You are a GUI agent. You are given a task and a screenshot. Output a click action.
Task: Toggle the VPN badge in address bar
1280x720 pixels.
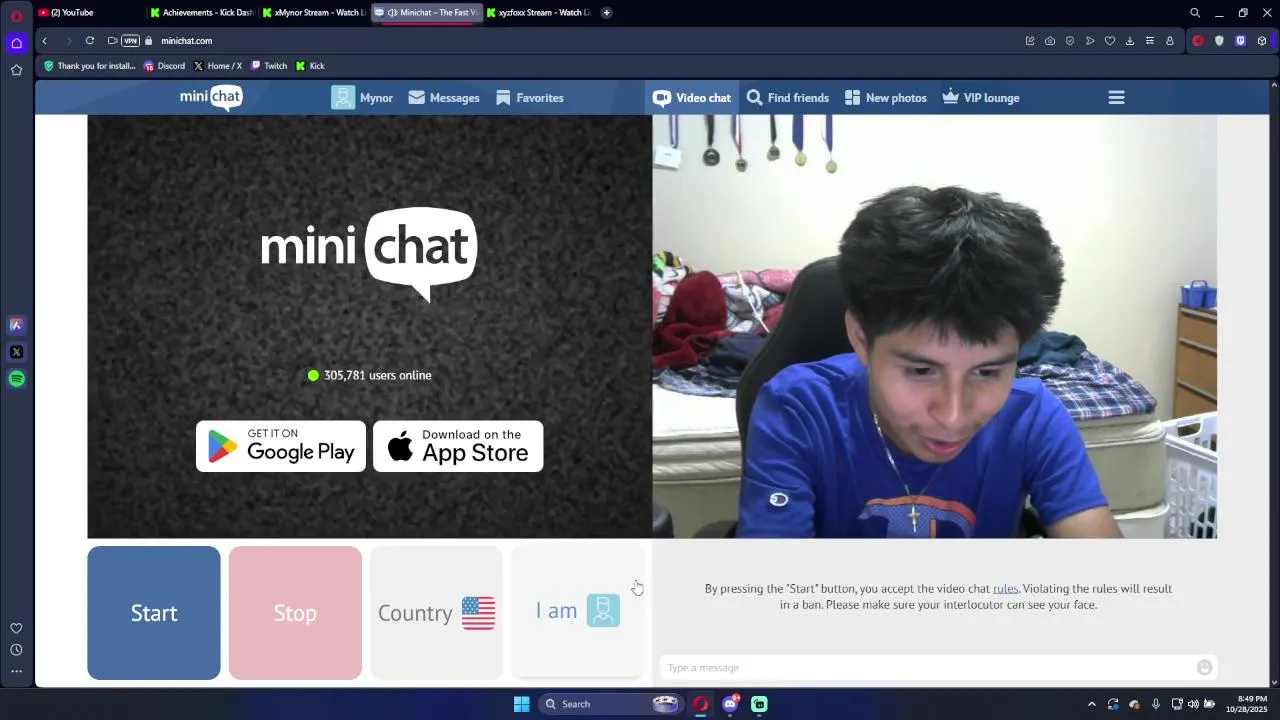pos(130,41)
